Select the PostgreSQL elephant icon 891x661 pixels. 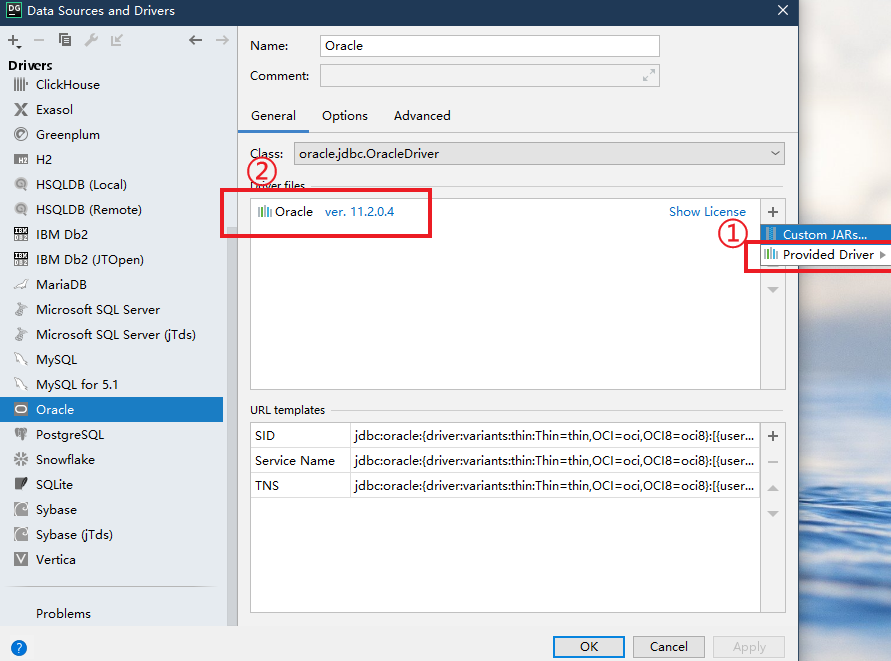[20, 435]
